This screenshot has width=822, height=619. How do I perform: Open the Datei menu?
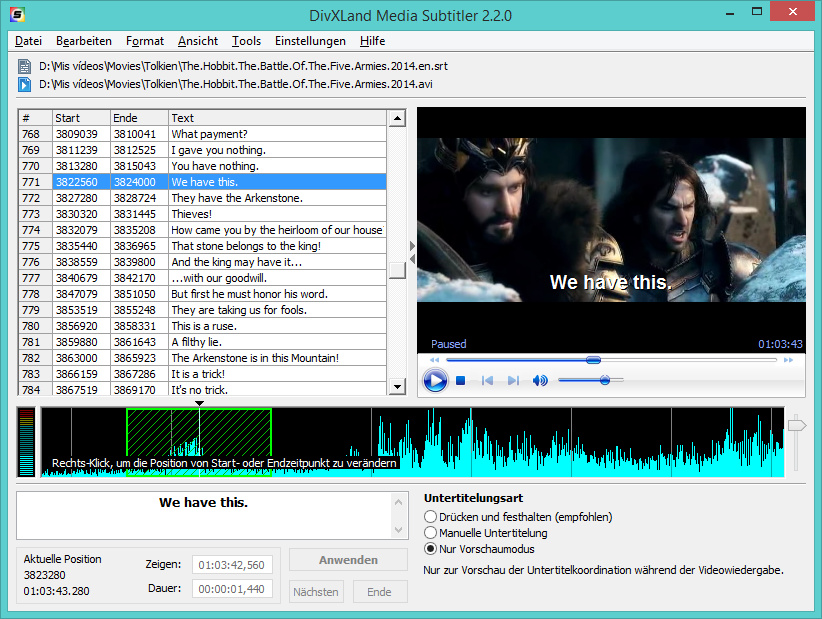click(28, 41)
